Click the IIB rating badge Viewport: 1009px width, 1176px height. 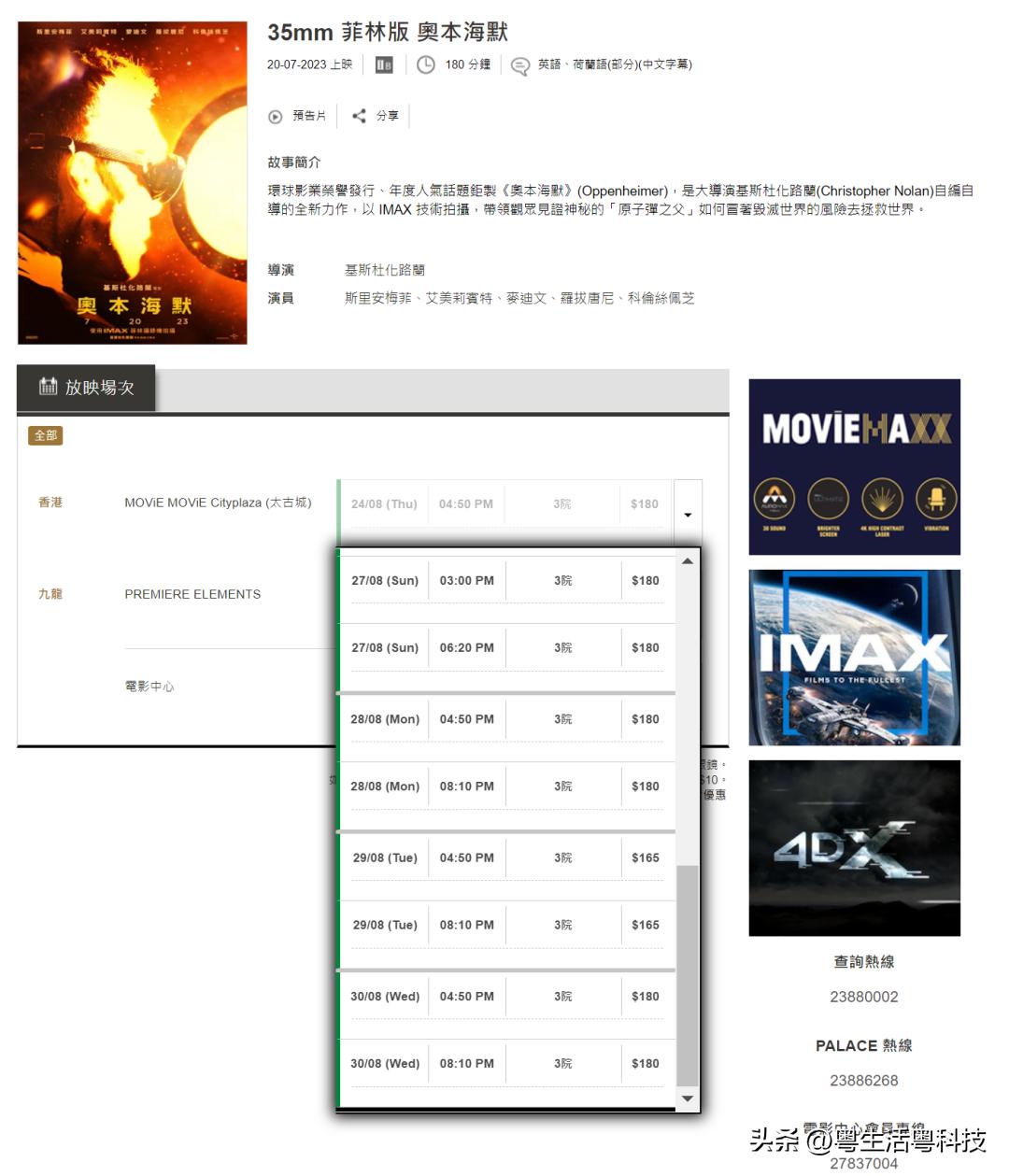coord(383,65)
